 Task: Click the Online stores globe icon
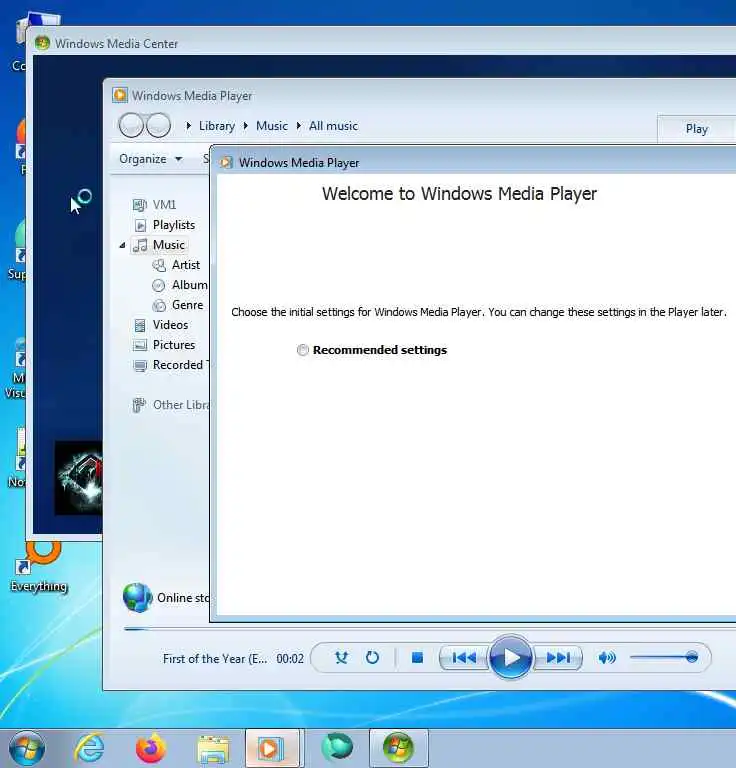tap(138, 598)
